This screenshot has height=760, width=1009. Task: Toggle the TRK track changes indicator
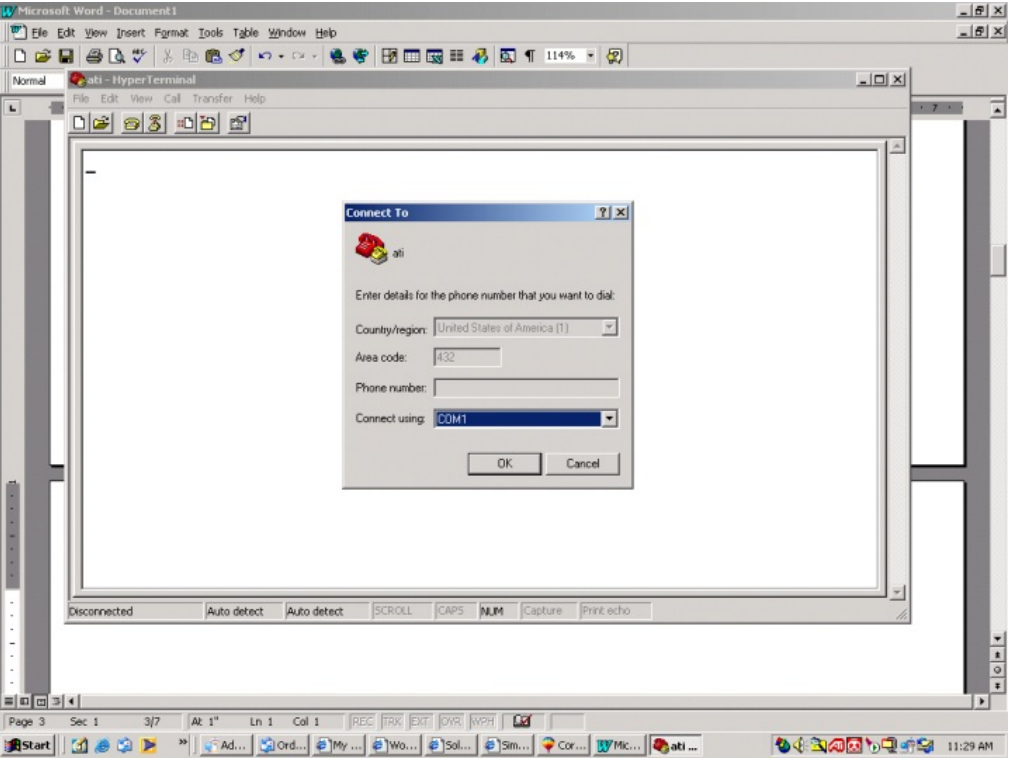tap(391, 721)
